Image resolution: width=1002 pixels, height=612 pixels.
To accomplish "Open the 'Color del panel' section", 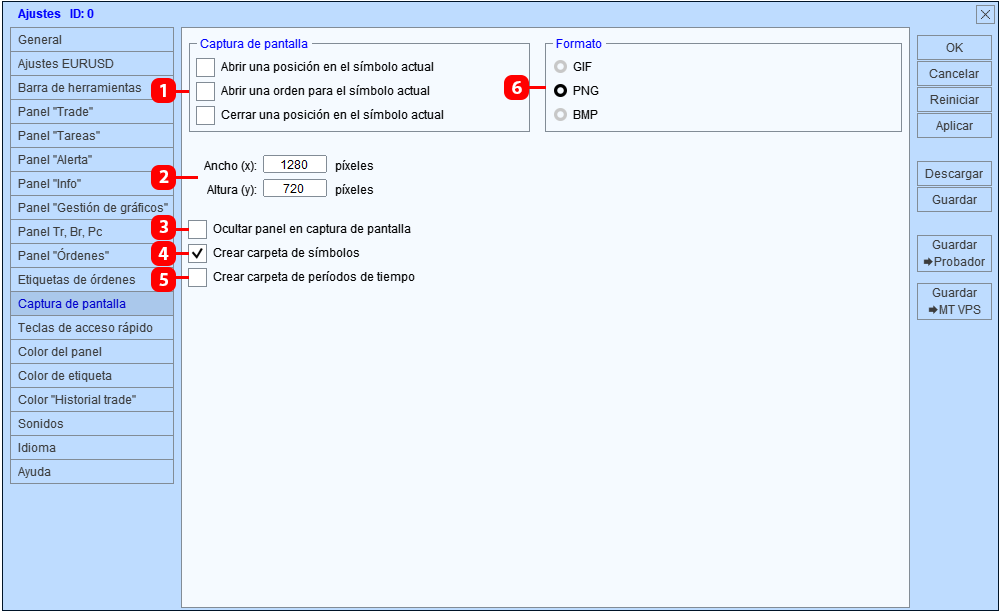I will [92, 352].
